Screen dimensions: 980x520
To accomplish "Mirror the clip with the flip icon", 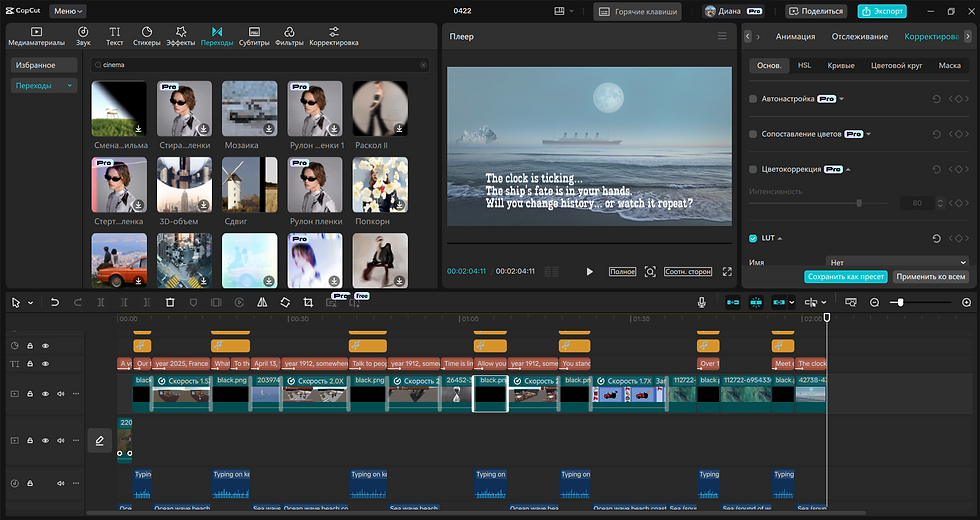I will [x=262, y=302].
